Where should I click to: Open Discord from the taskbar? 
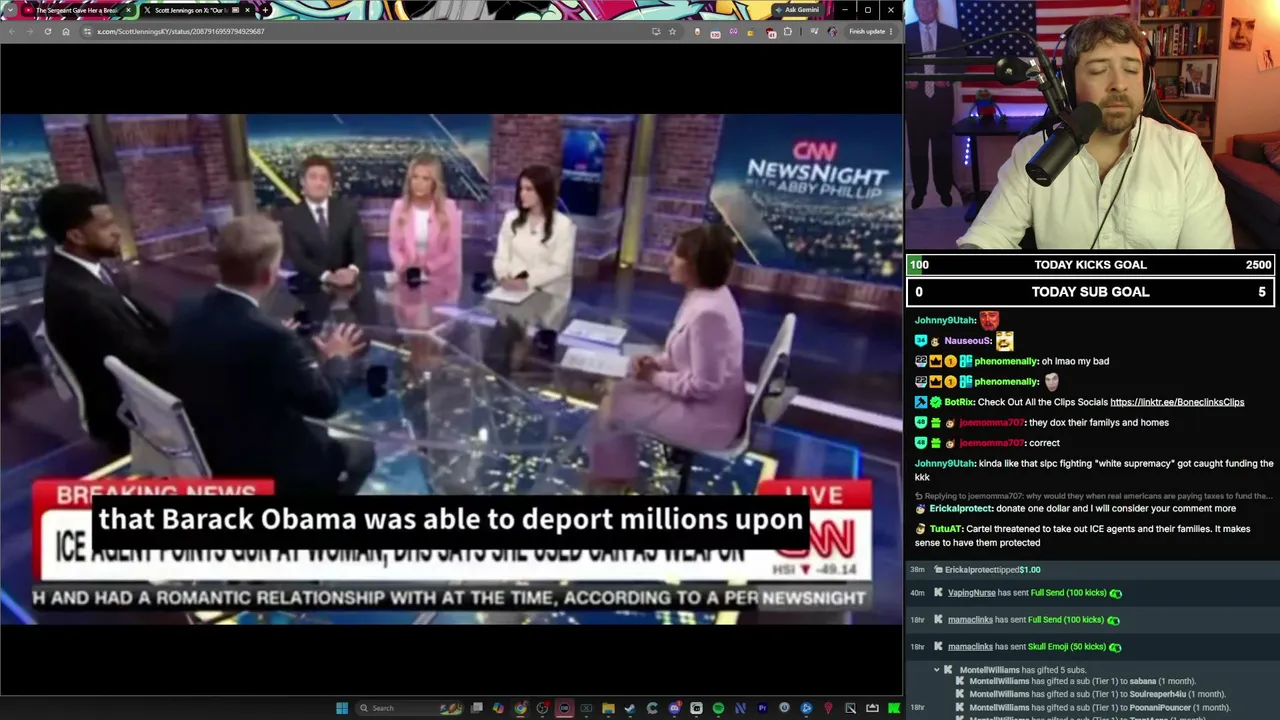674,708
